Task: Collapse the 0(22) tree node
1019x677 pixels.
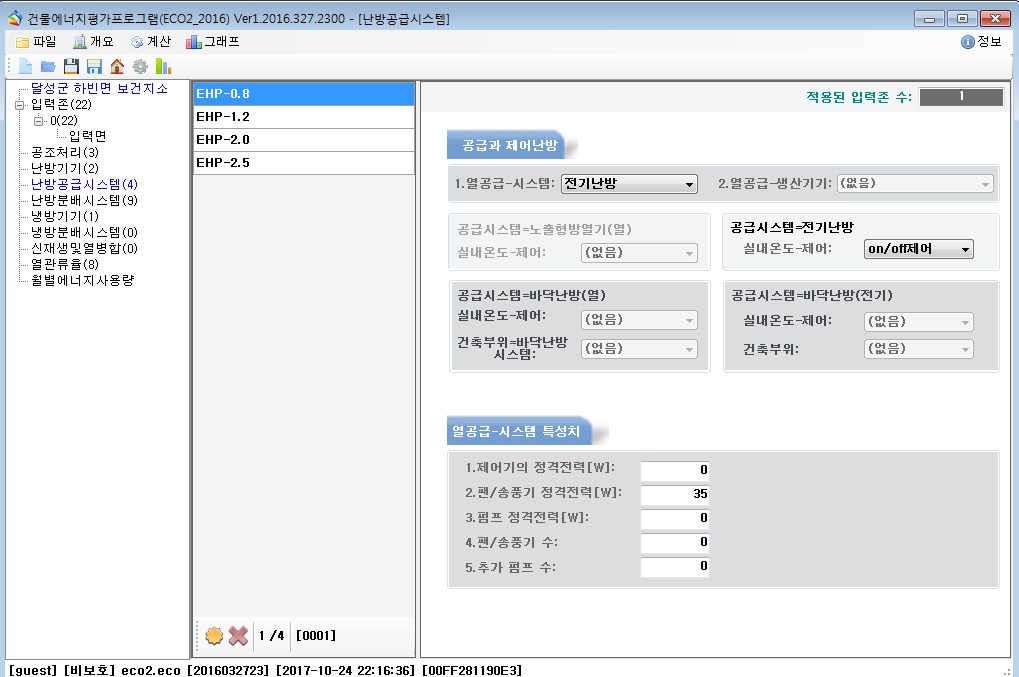Action: [x=39, y=121]
